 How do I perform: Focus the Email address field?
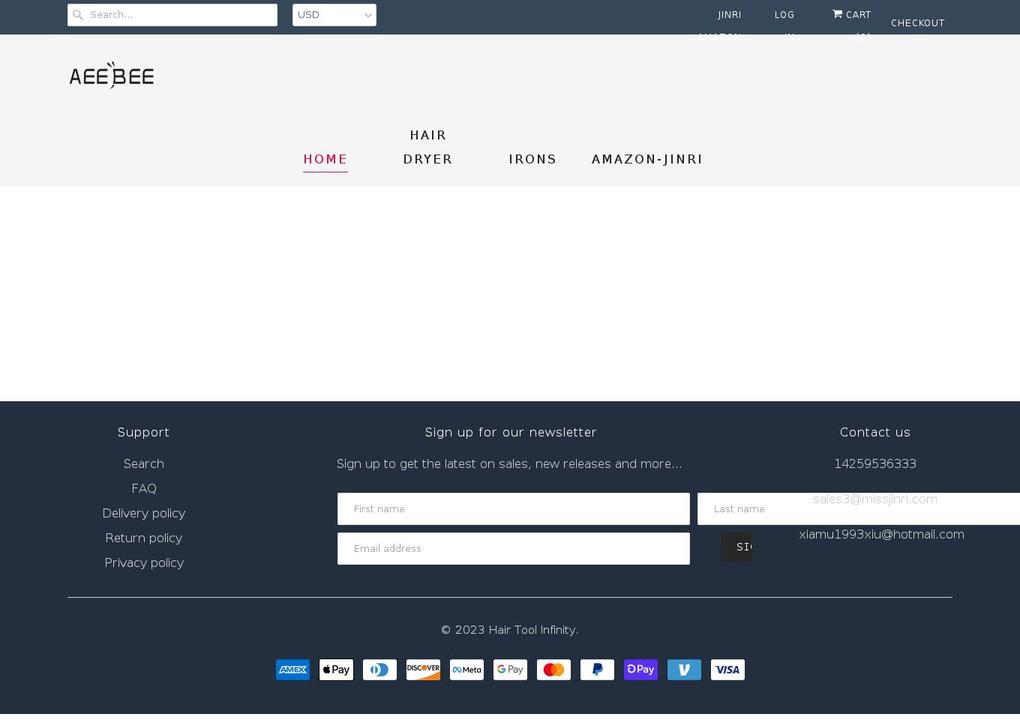pyautogui.click(x=513, y=548)
